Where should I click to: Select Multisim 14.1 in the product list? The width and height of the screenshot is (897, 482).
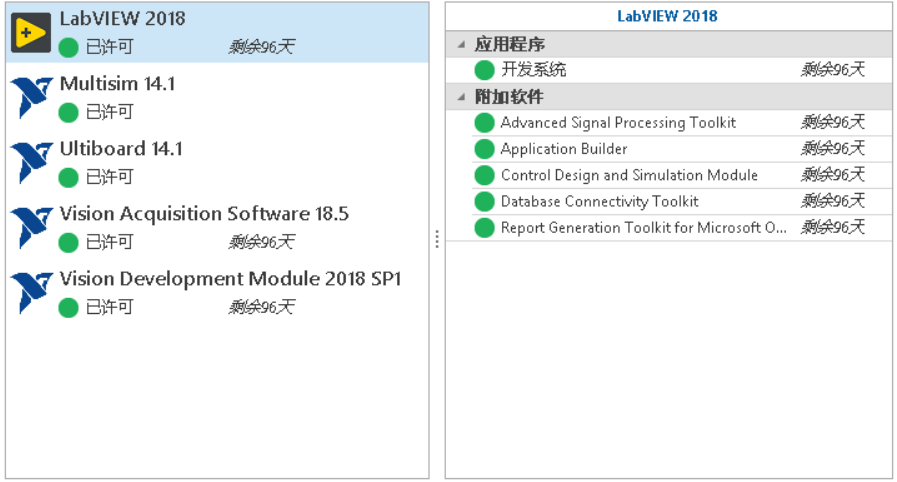[217, 98]
